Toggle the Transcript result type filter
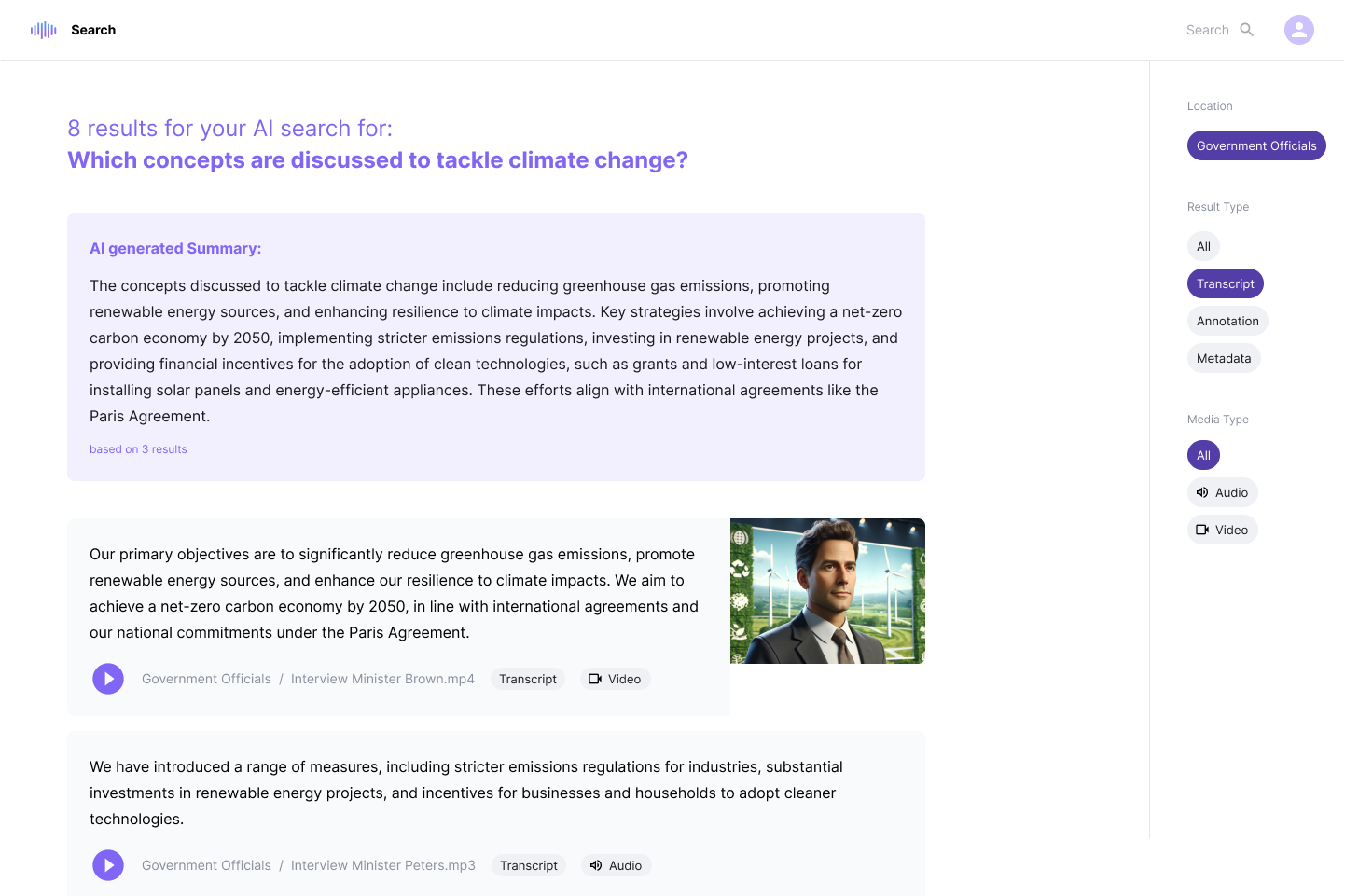1345x896 pixels. click(1225, 283)
